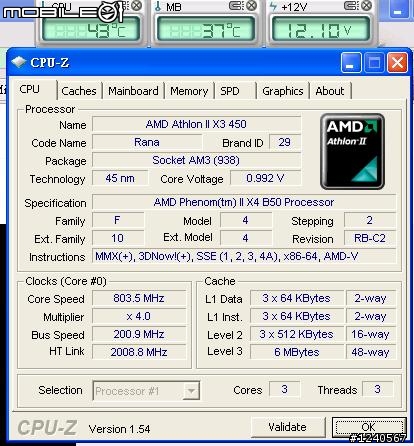The width and height of the screenshot is (414, 446).
Task: Click the lightning bolt icon on +12V widget
Action: (x=273, y=6)
